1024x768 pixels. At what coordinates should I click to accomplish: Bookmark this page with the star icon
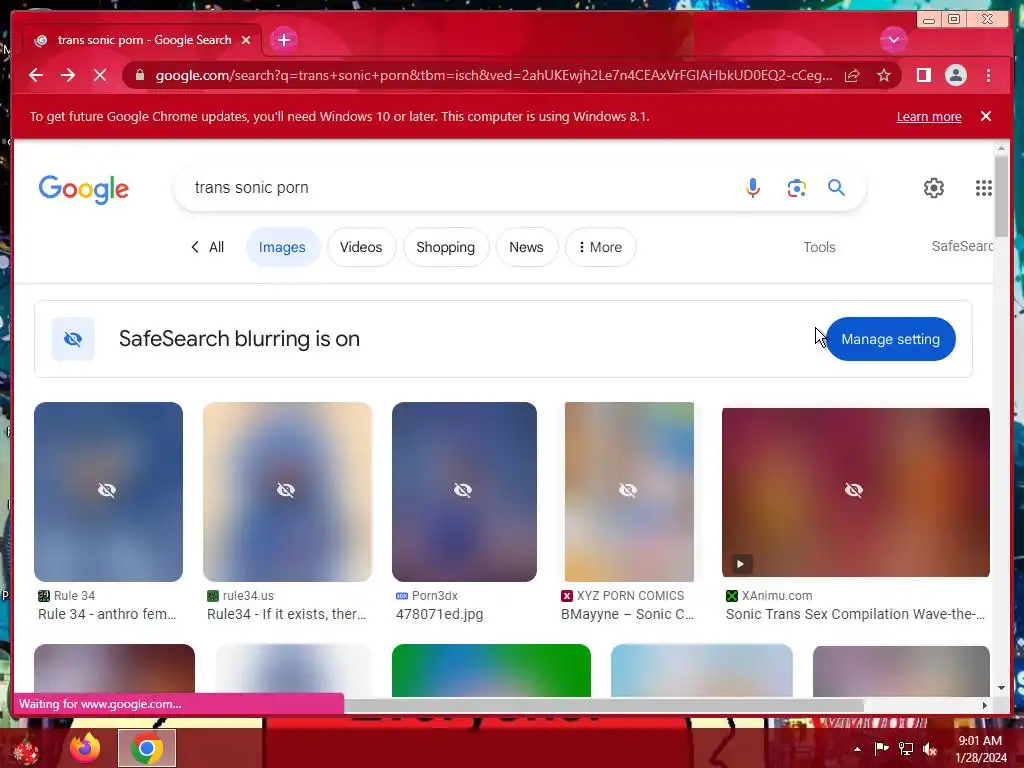(884, 75)
